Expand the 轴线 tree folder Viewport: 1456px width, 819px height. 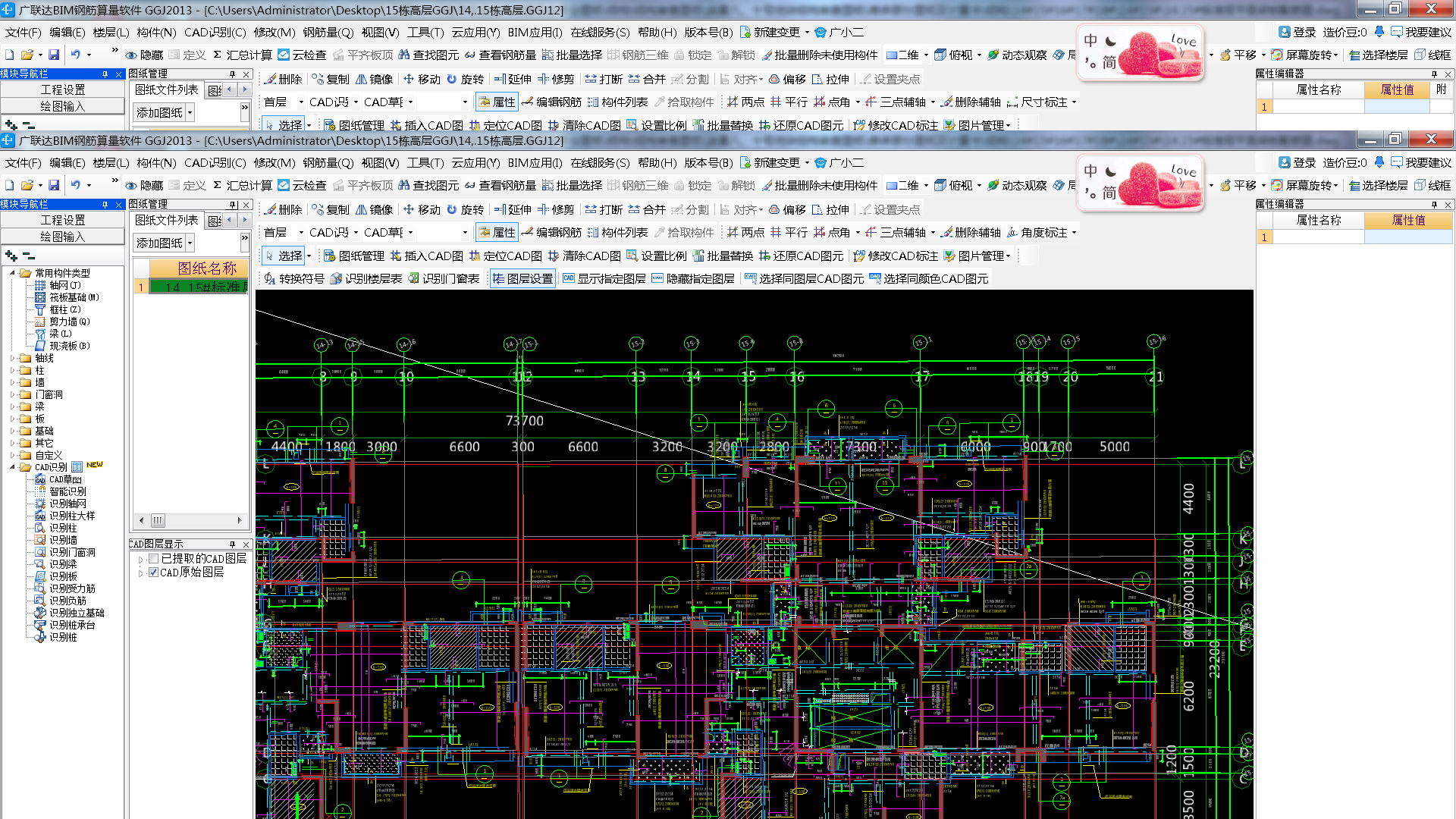(13, 358)
